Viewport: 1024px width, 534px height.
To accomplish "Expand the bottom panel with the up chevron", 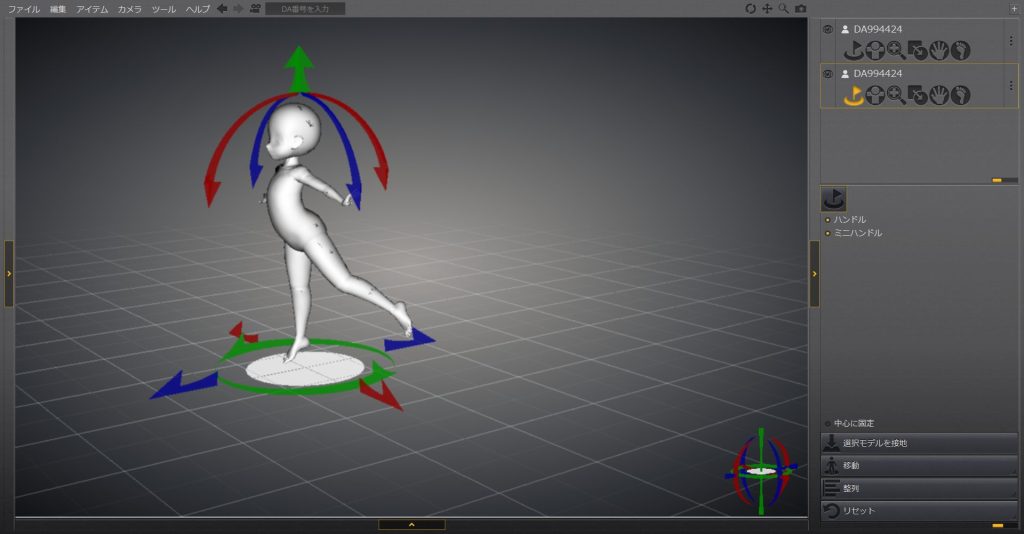I will tap(411, 524).
